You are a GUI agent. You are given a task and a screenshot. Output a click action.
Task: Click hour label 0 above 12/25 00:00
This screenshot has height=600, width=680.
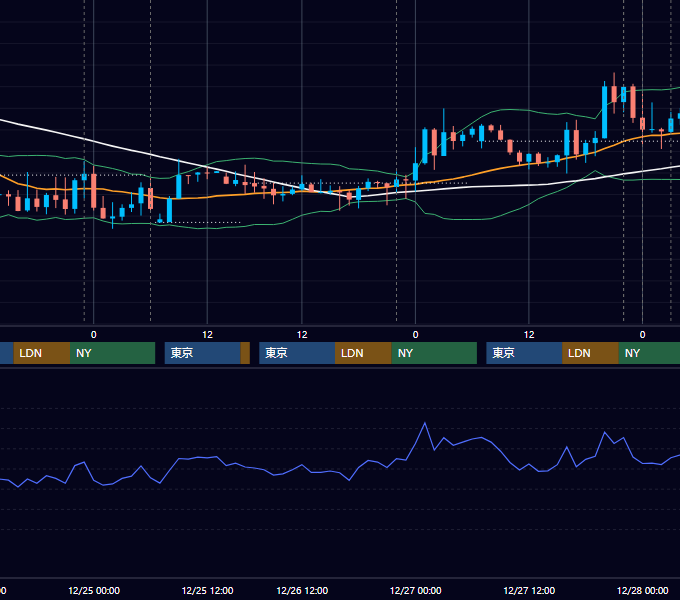94,334
